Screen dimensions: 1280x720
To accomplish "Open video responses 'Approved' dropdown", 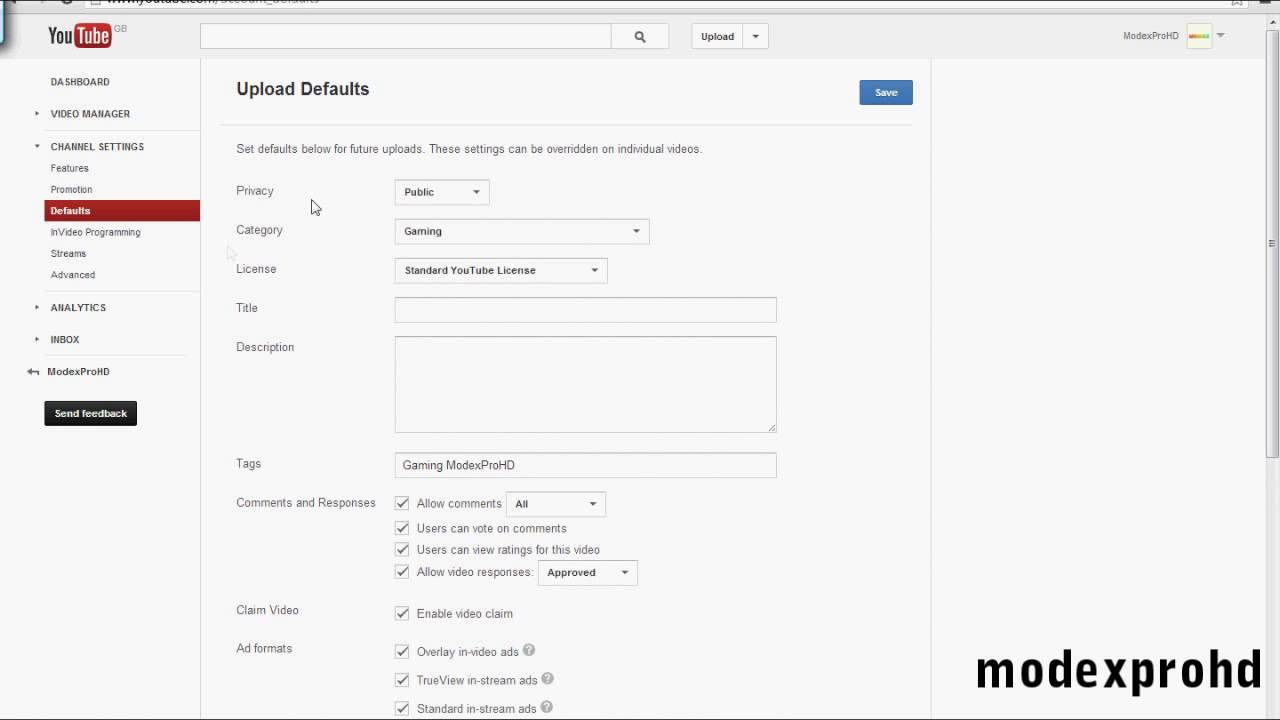I will [588, 573].
